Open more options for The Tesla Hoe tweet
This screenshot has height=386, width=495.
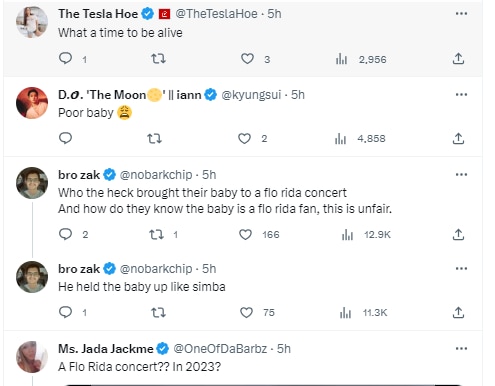tap(461, 14)
